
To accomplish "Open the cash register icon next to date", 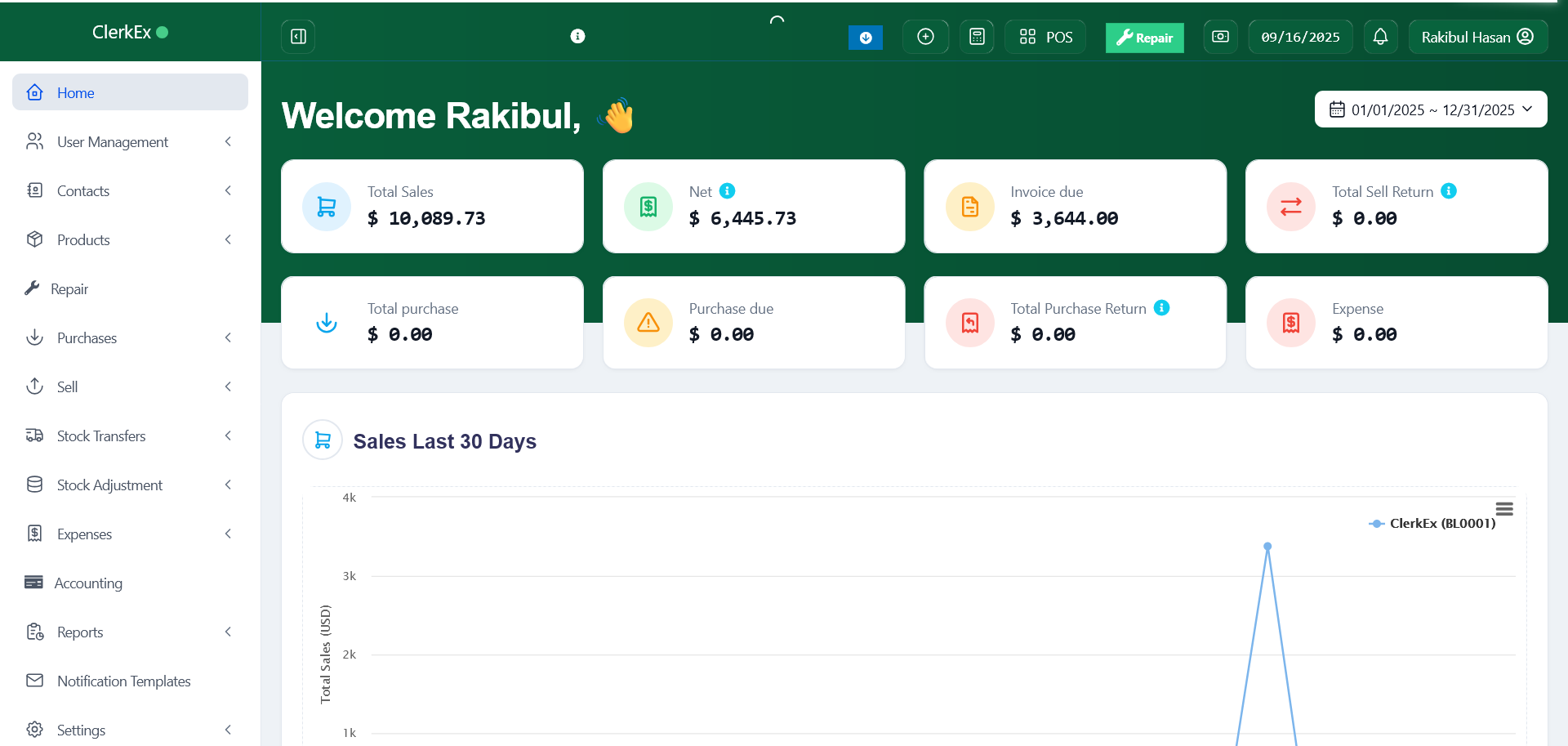I will coord(1219,36).
